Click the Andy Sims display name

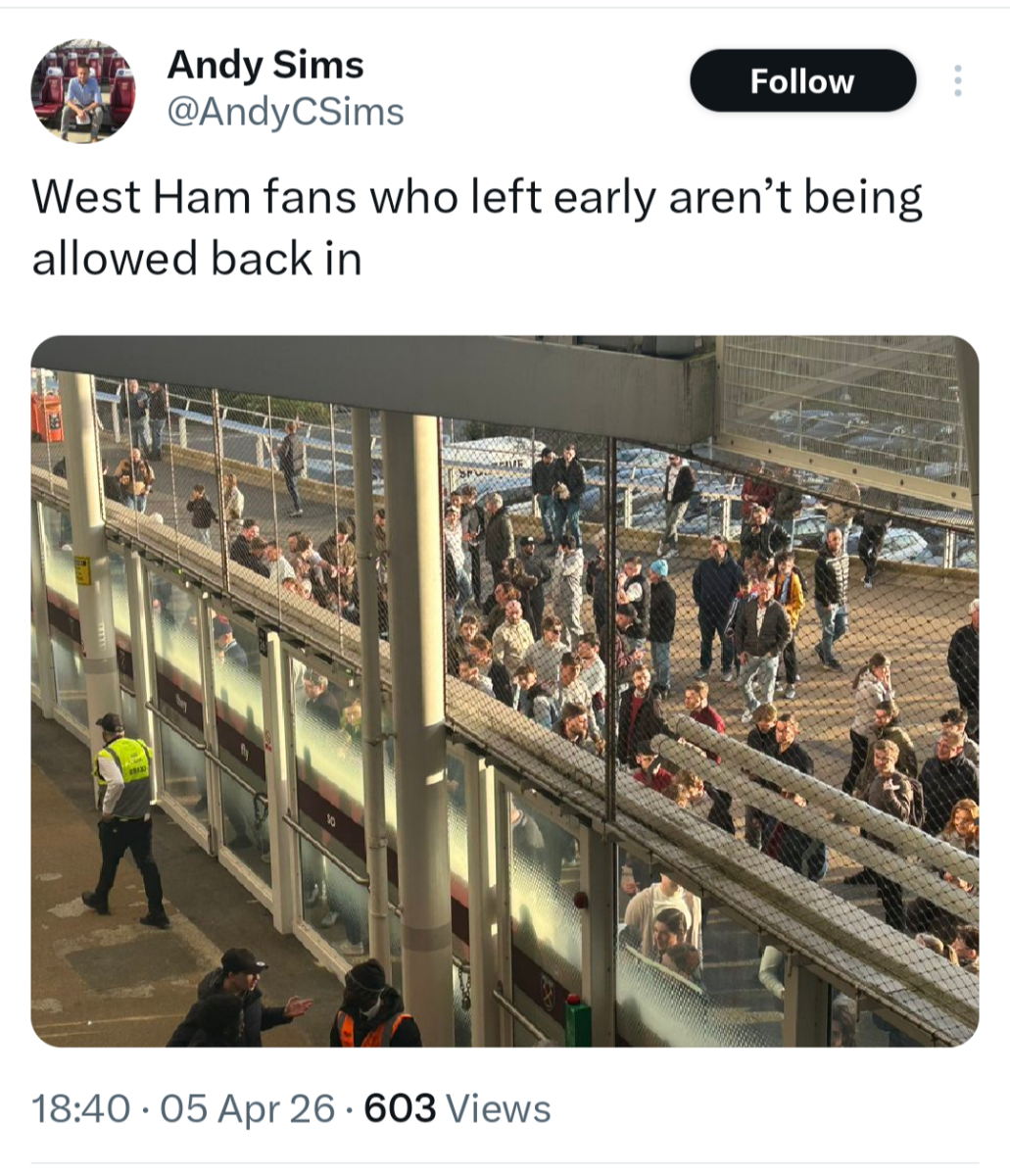[x=265, y=65]
